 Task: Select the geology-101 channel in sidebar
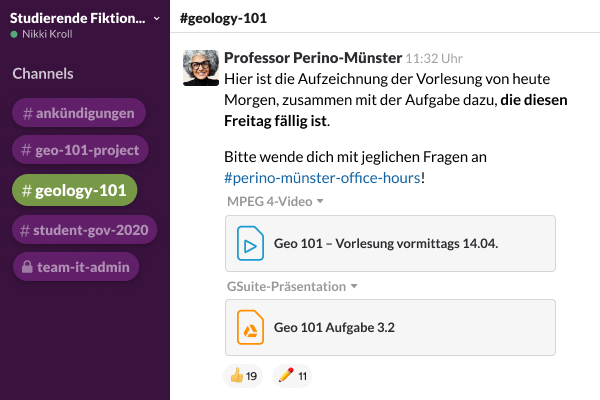[75, 190]
